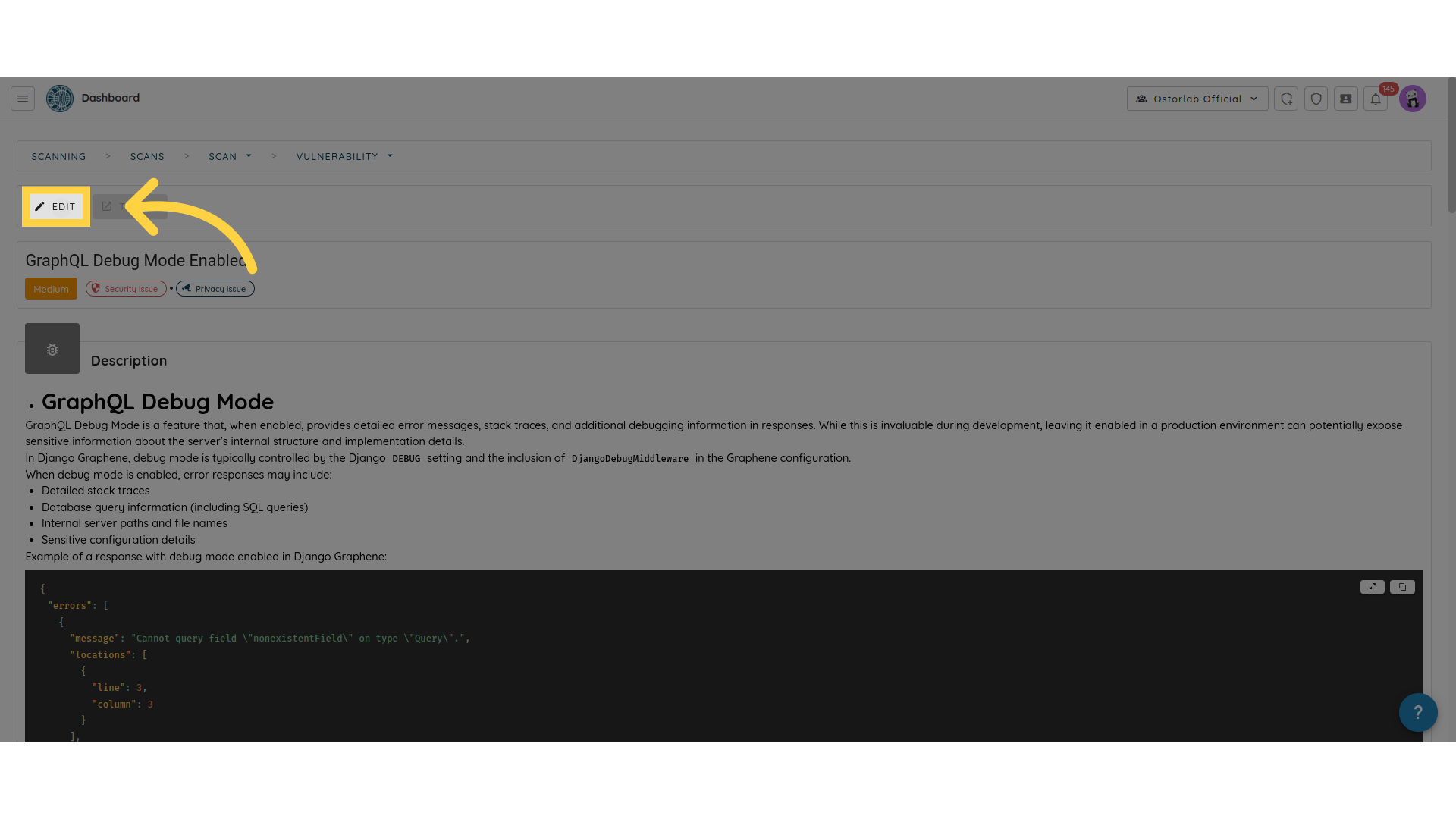Click the Privacy Issue tag

(x=215, y=289)
